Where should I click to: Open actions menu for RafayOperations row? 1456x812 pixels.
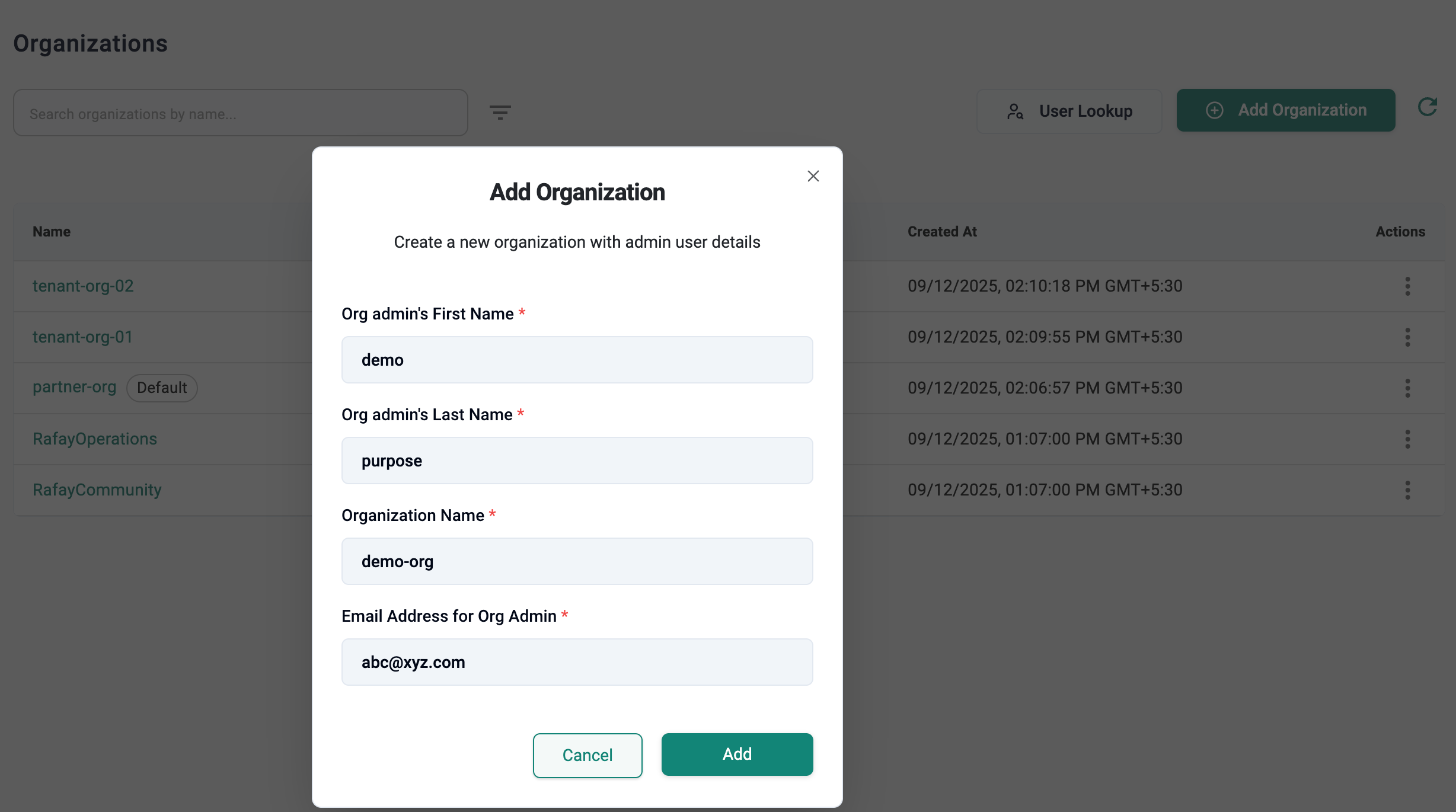pos(1407,439)
